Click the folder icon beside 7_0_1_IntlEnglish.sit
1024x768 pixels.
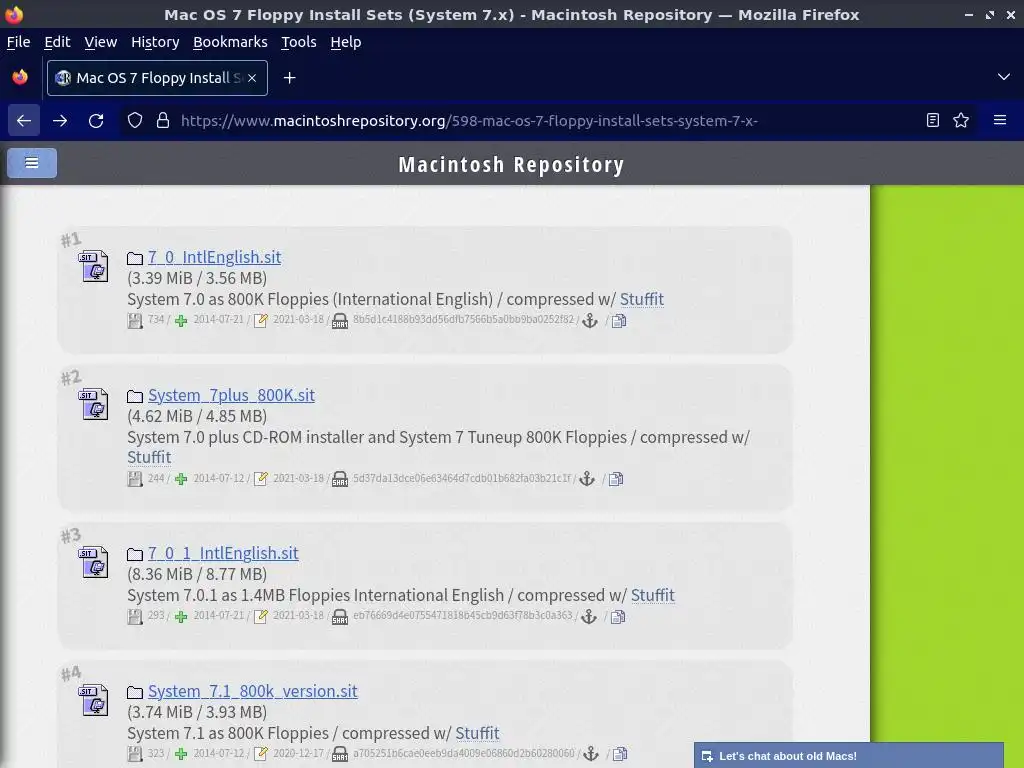point(135,554)
